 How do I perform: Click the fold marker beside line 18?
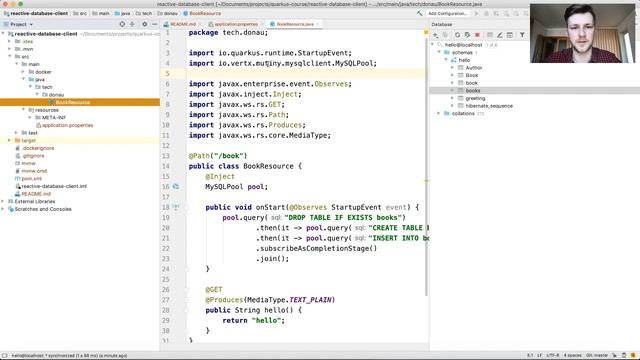(x=186, y=207)
